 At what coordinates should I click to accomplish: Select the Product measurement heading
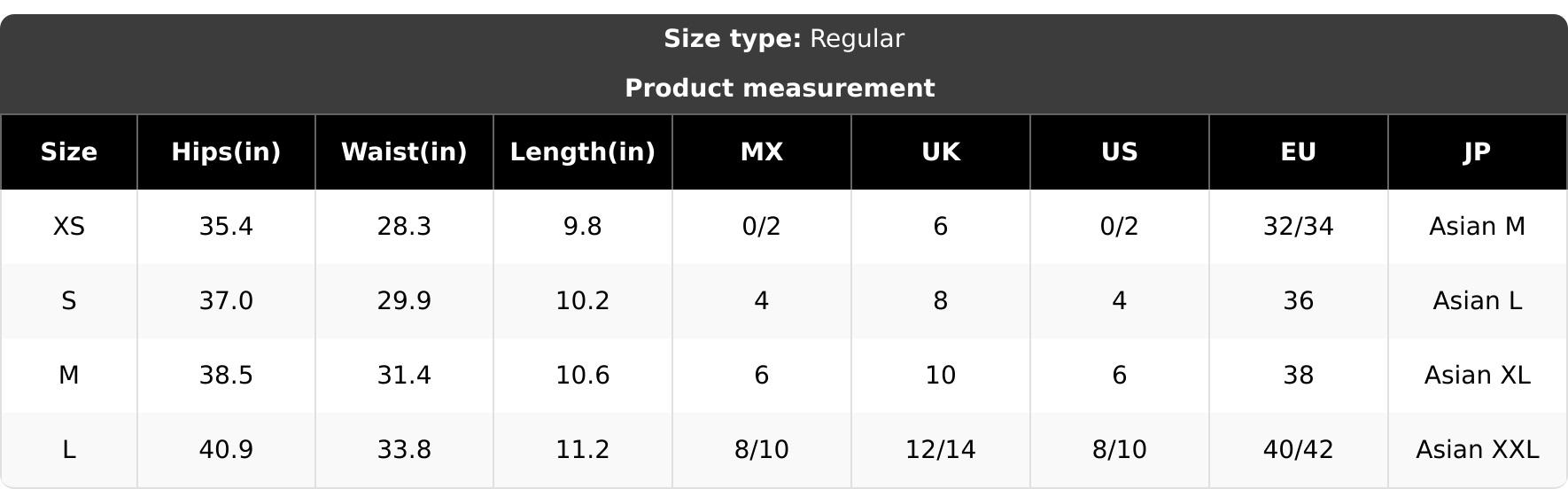tap(780, 89)
